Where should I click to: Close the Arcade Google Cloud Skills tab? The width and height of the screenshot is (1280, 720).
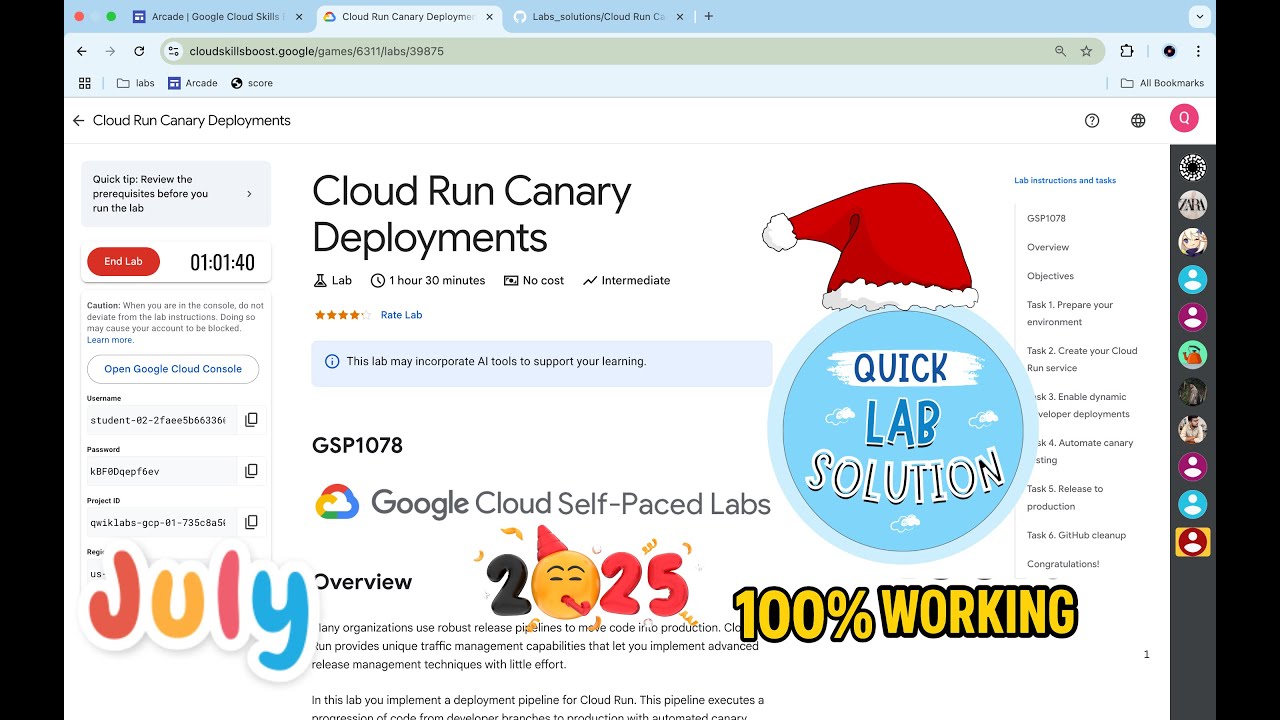299,16
